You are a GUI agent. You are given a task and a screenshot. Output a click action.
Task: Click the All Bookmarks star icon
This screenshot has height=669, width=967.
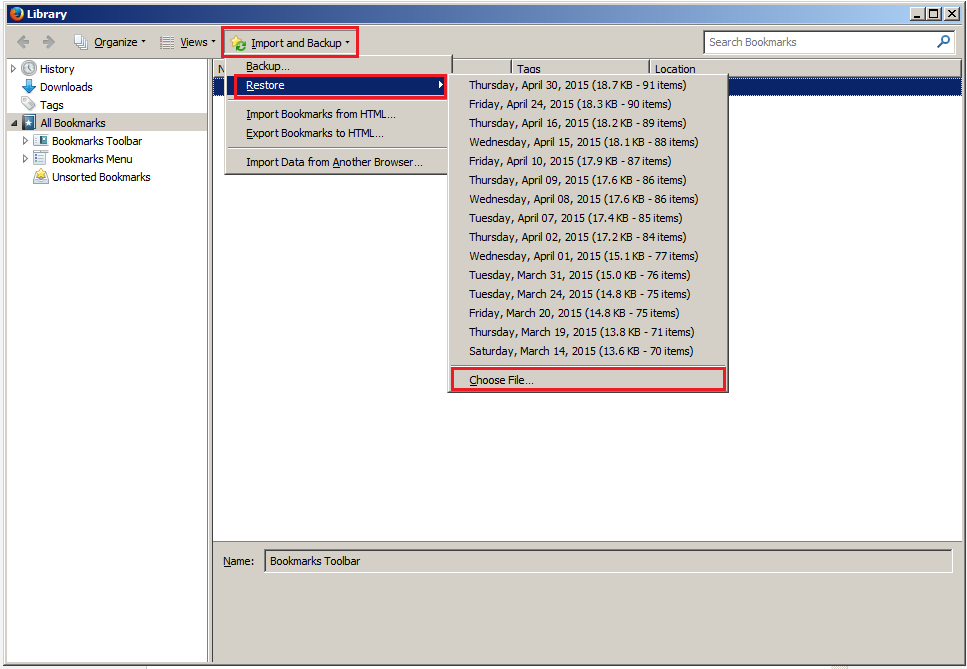coord(29,122)
